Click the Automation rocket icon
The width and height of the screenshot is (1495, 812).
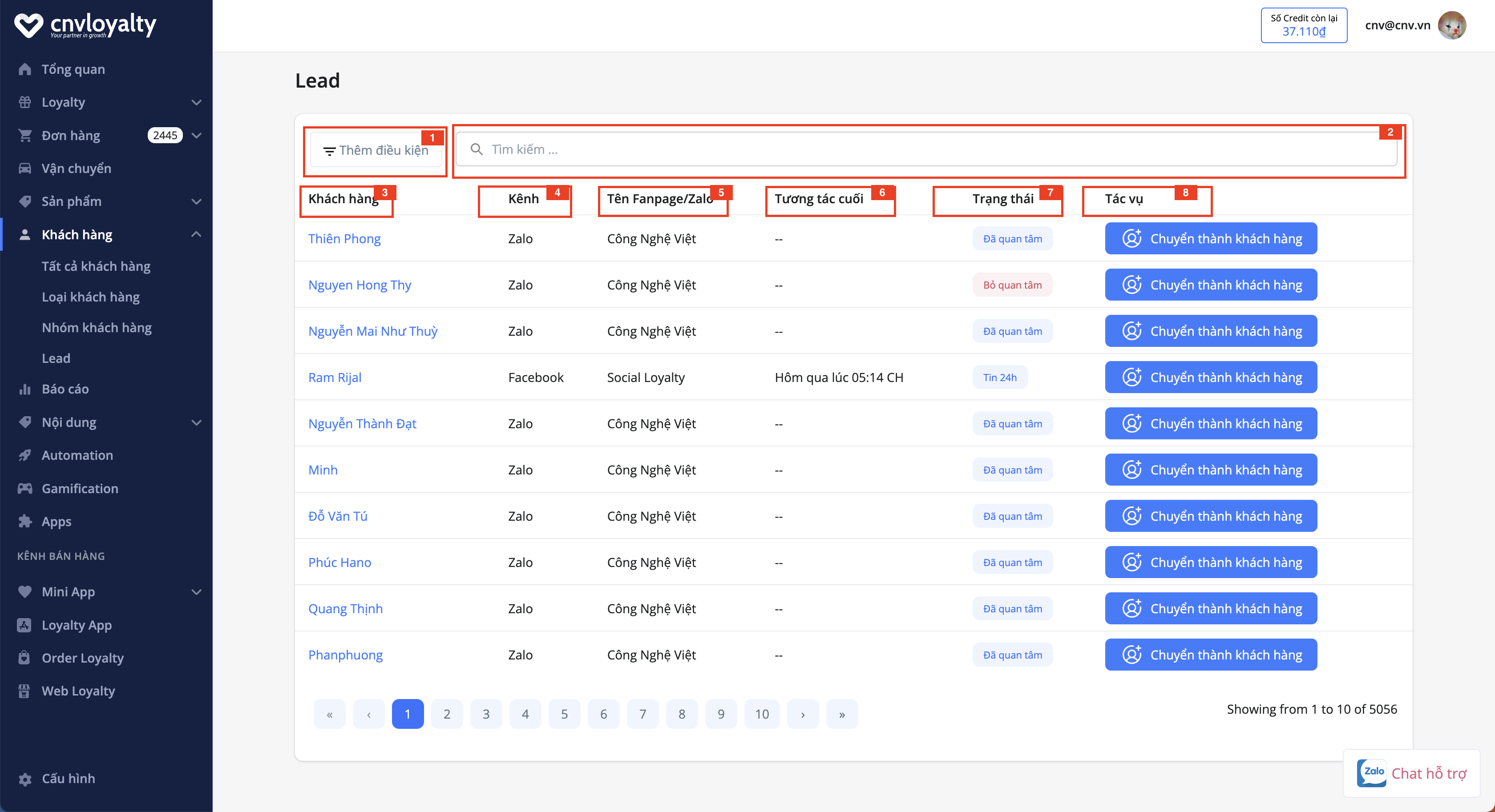click(x=24, y=455)
